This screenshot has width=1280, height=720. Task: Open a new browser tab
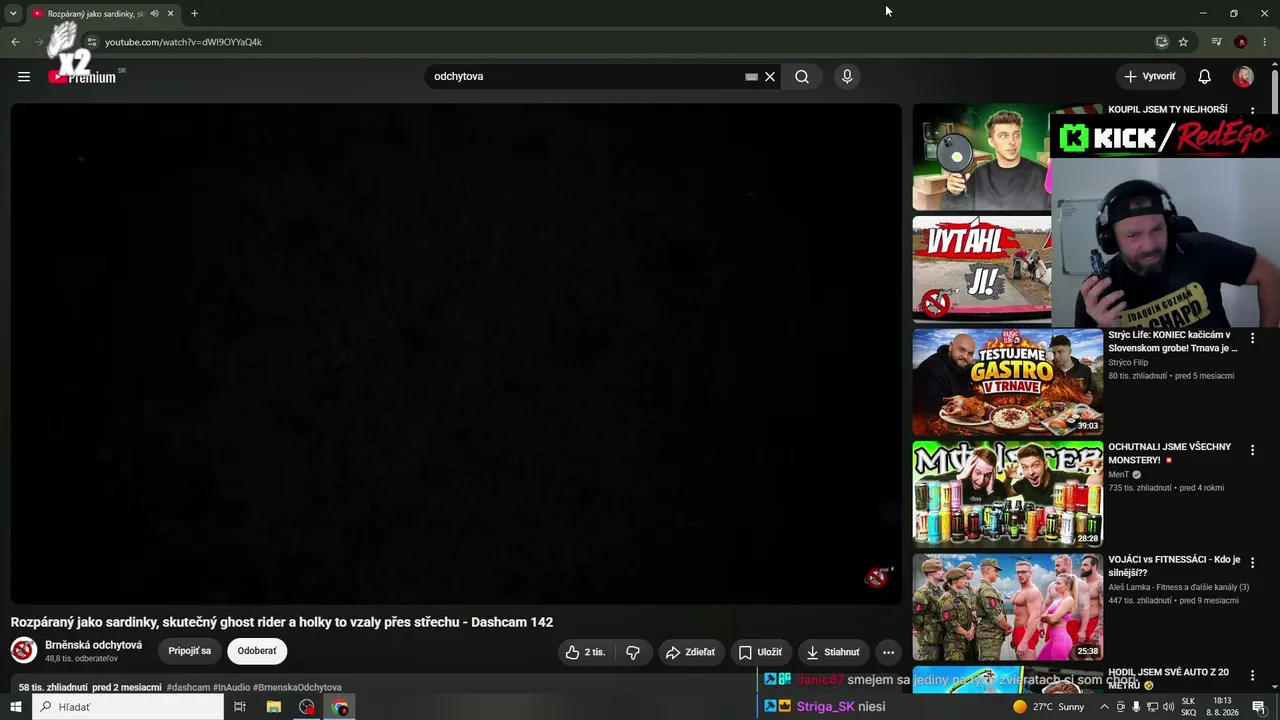coord(194,13)
